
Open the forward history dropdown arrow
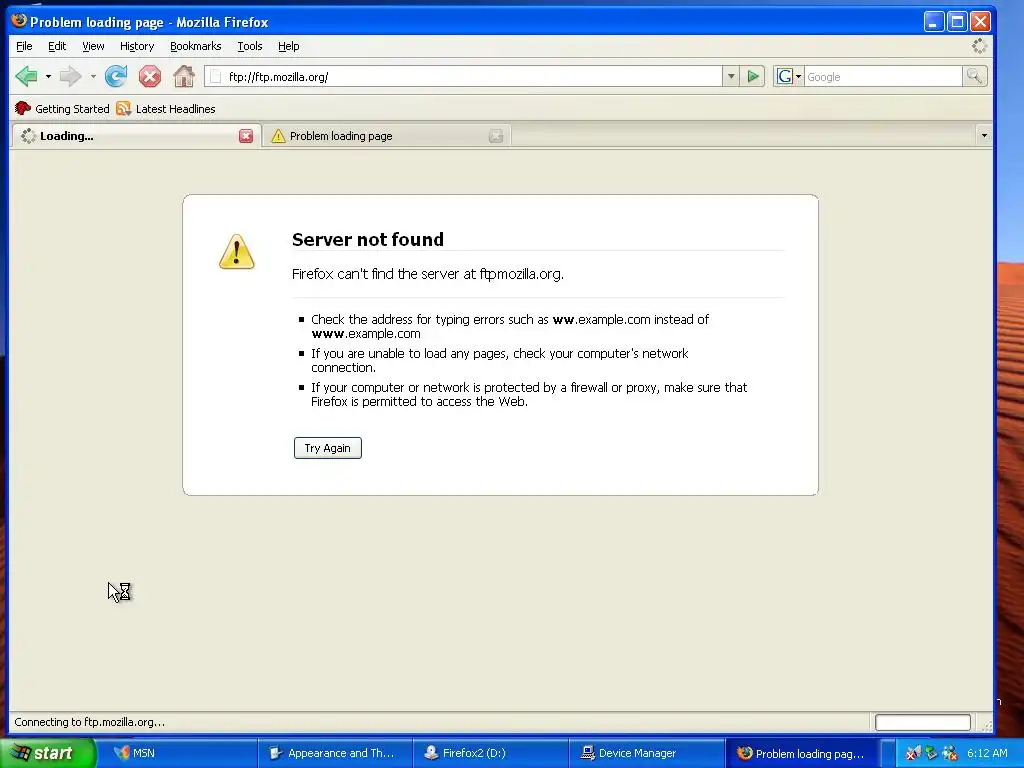[93, 76]
